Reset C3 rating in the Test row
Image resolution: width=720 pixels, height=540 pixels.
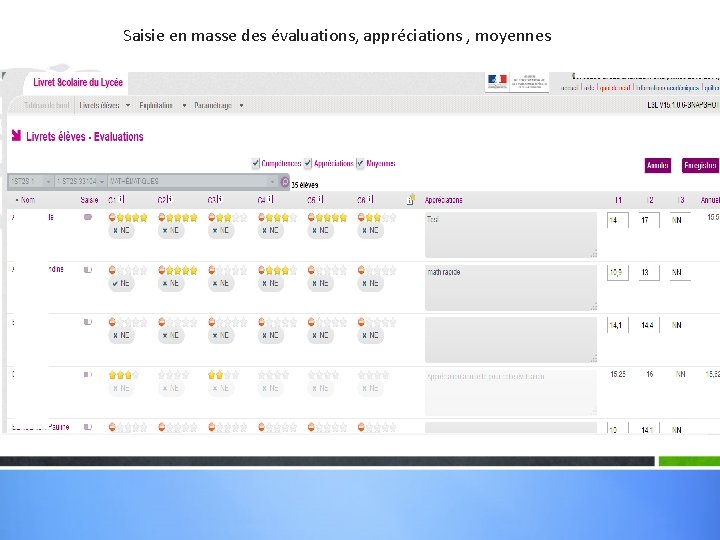click(x=212, y=217)
